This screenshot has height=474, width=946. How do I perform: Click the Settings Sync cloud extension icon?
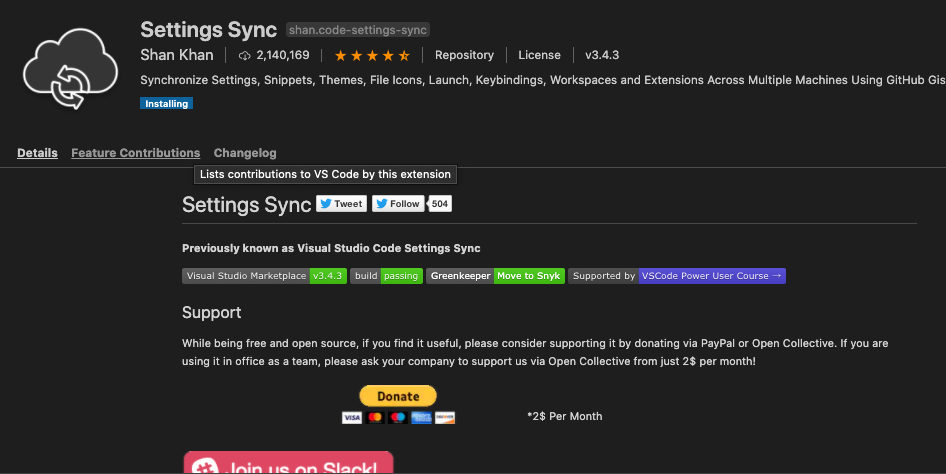[71, 68]
